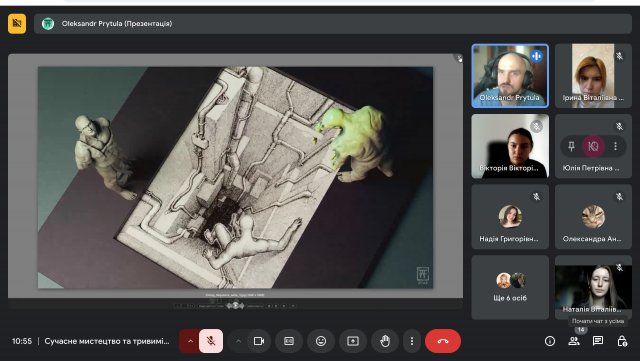This screenshot has width=640, height=361.
Task: Show the participants list
Action: point(574,341)
